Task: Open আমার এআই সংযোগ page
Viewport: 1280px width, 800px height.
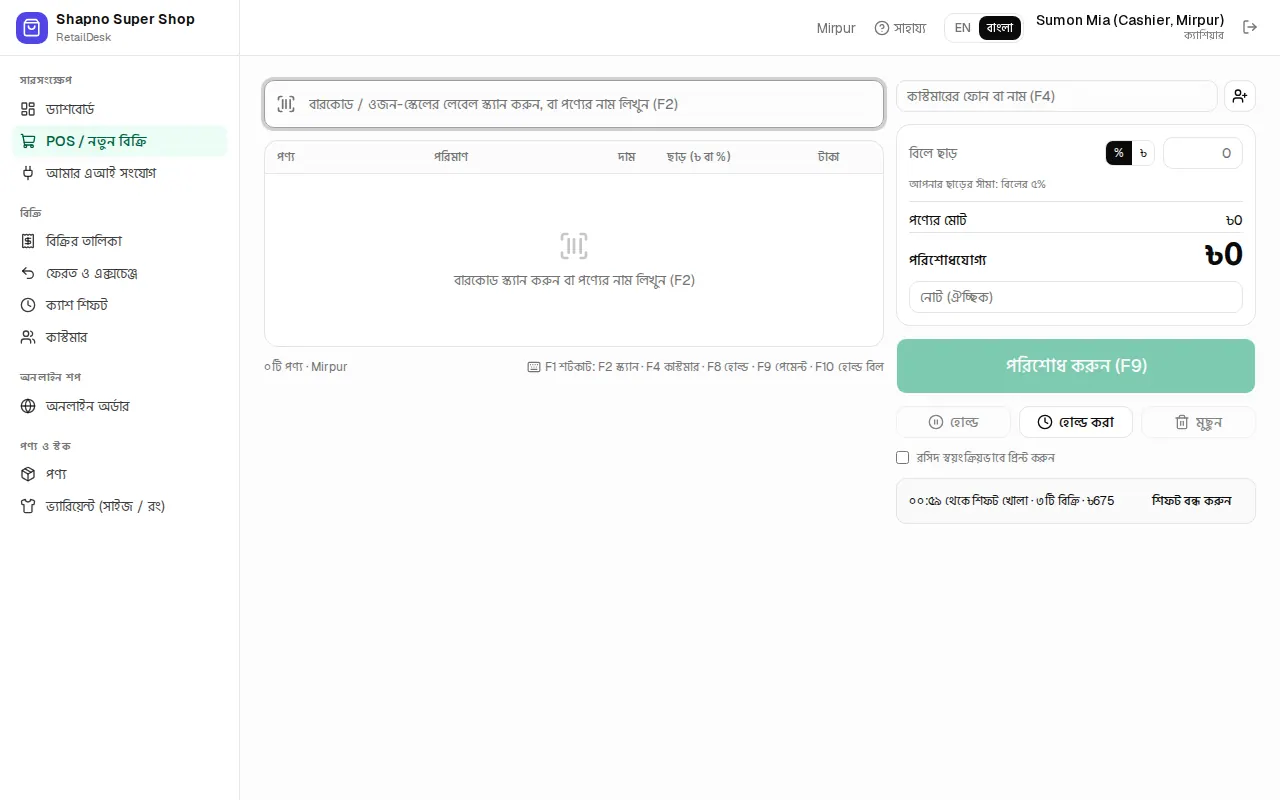Action: pyautogui.click(x=120, y=173)
